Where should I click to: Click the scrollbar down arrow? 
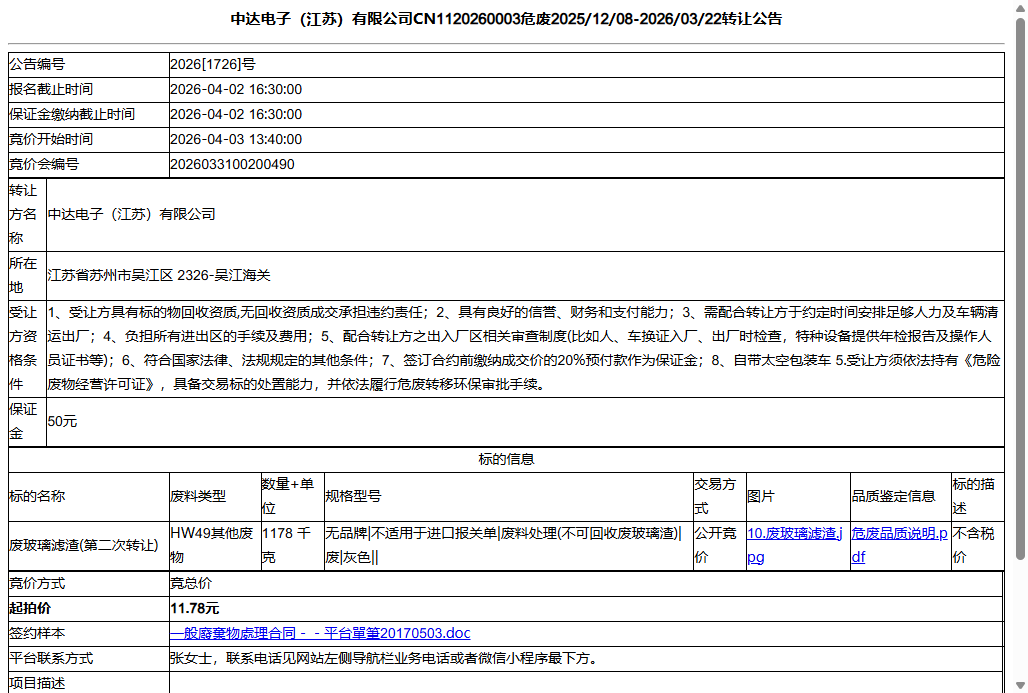click(1021, 685)
